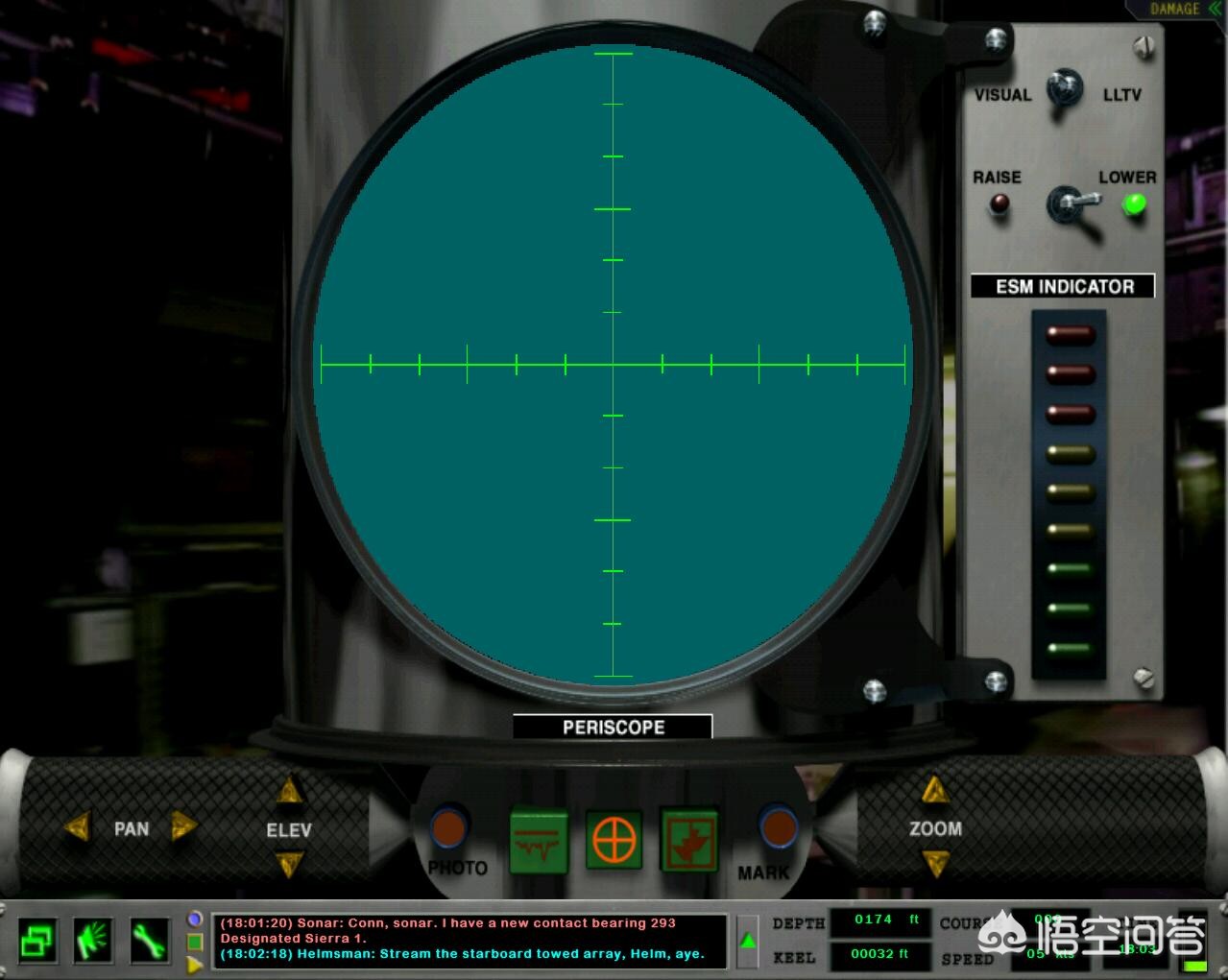The height and width of the screenshot is (980, 1228).
Task: Lower periscope elevation with the down arrow
Action: (x=288, y=865)
